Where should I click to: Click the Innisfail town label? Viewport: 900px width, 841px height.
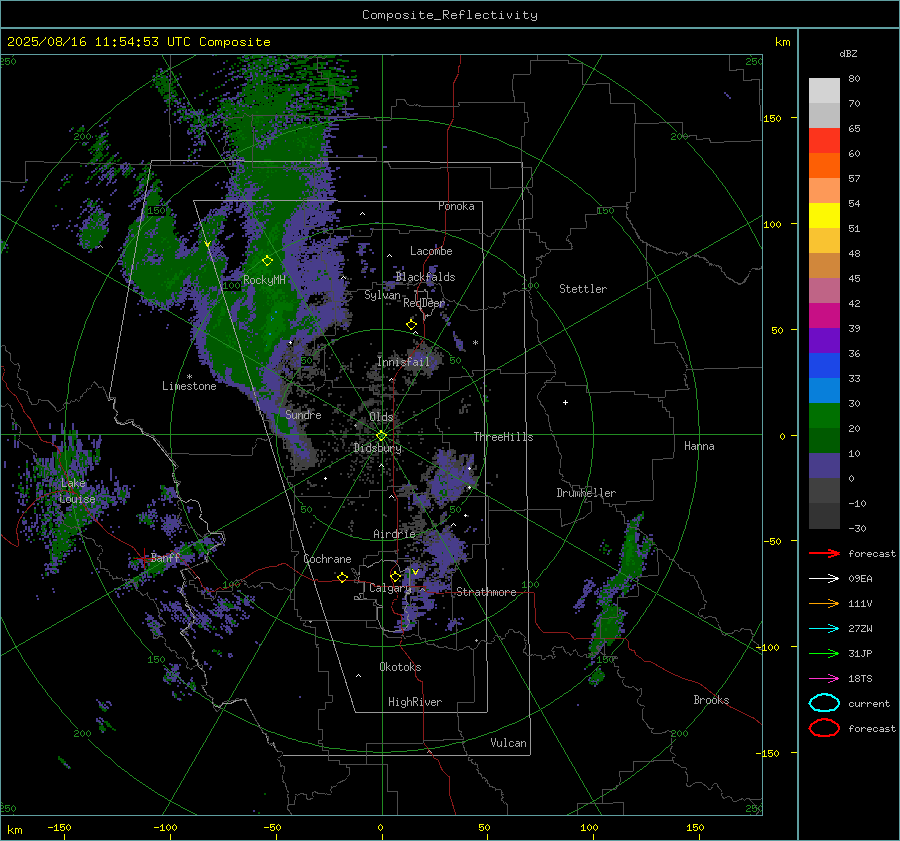[404, 362]
